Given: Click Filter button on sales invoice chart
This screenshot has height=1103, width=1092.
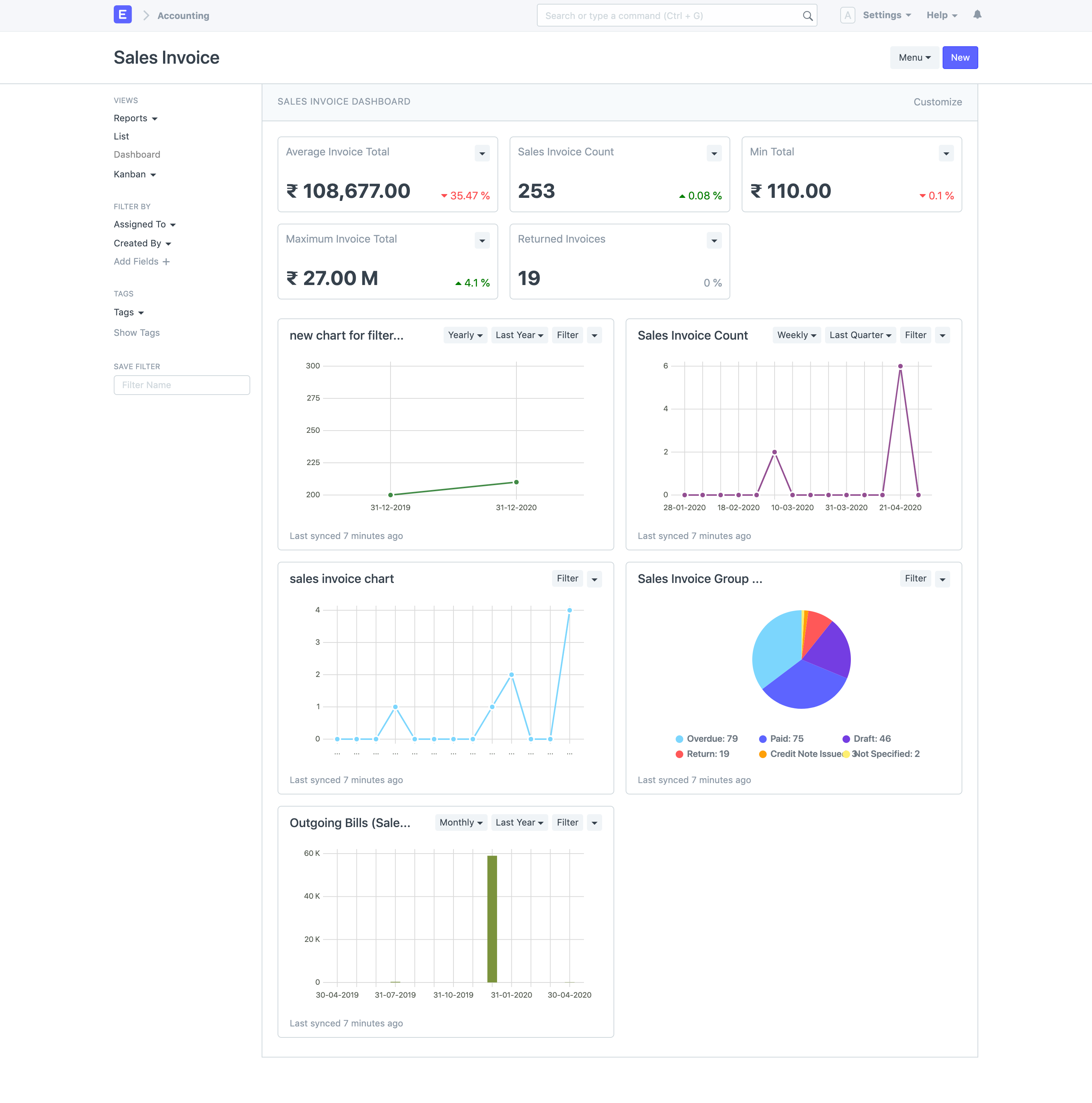Looking at the screenshot, I should pos(567,579).
